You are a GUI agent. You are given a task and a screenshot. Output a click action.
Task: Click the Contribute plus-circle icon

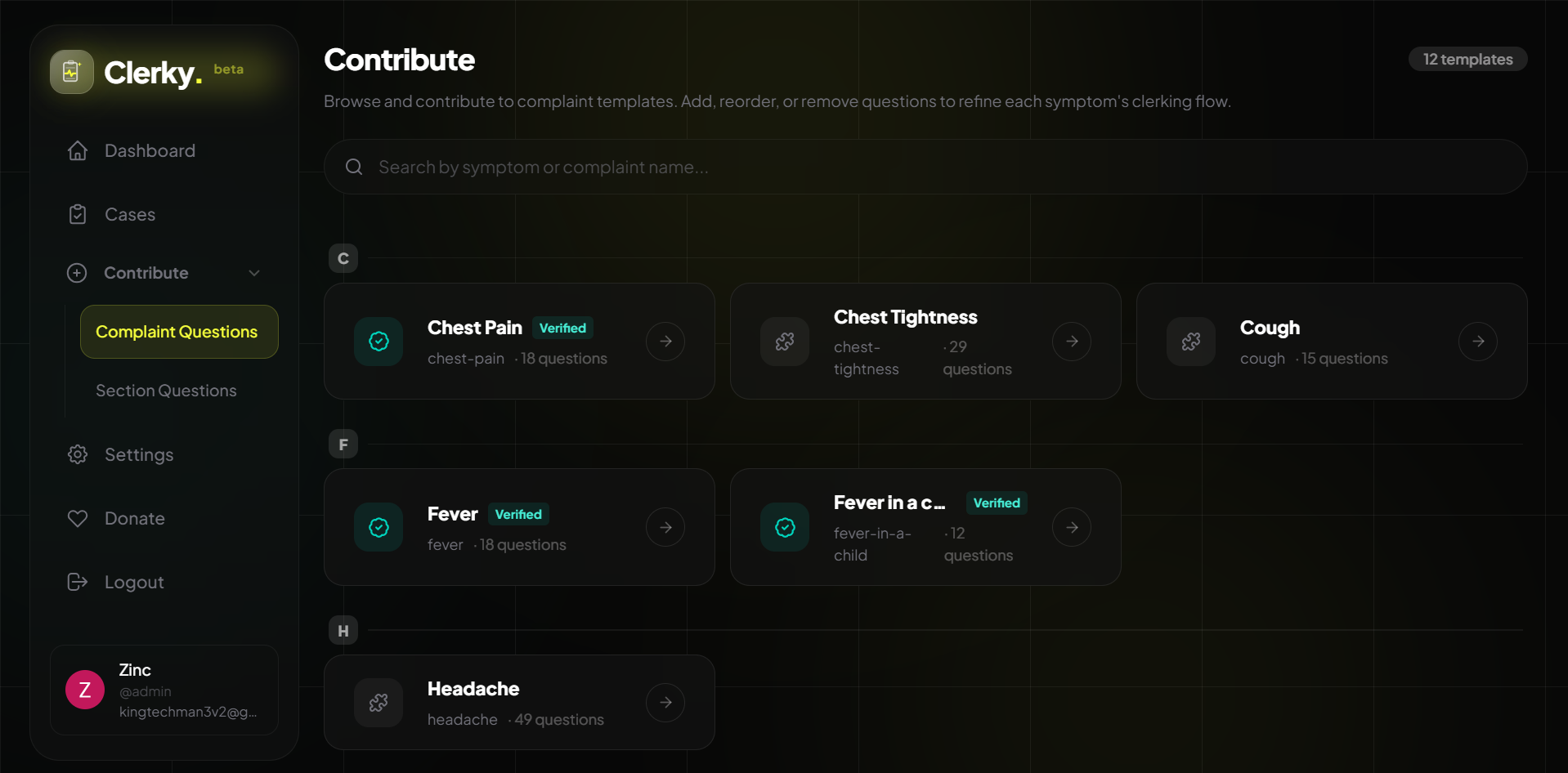[x=77, y=273]
